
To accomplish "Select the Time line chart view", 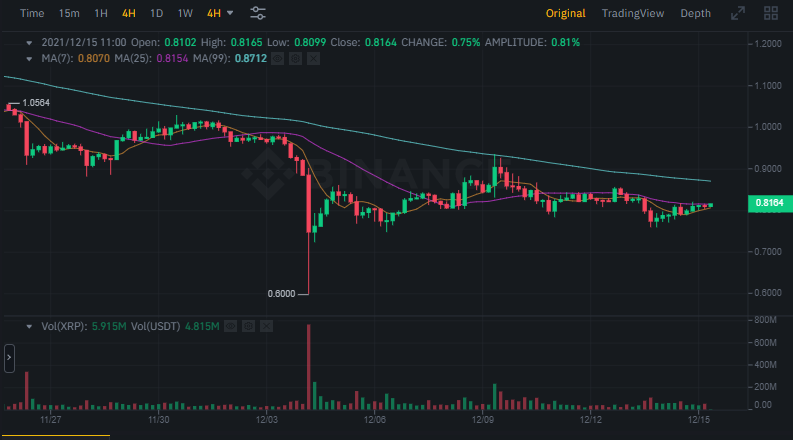I will tap(32, 13).
